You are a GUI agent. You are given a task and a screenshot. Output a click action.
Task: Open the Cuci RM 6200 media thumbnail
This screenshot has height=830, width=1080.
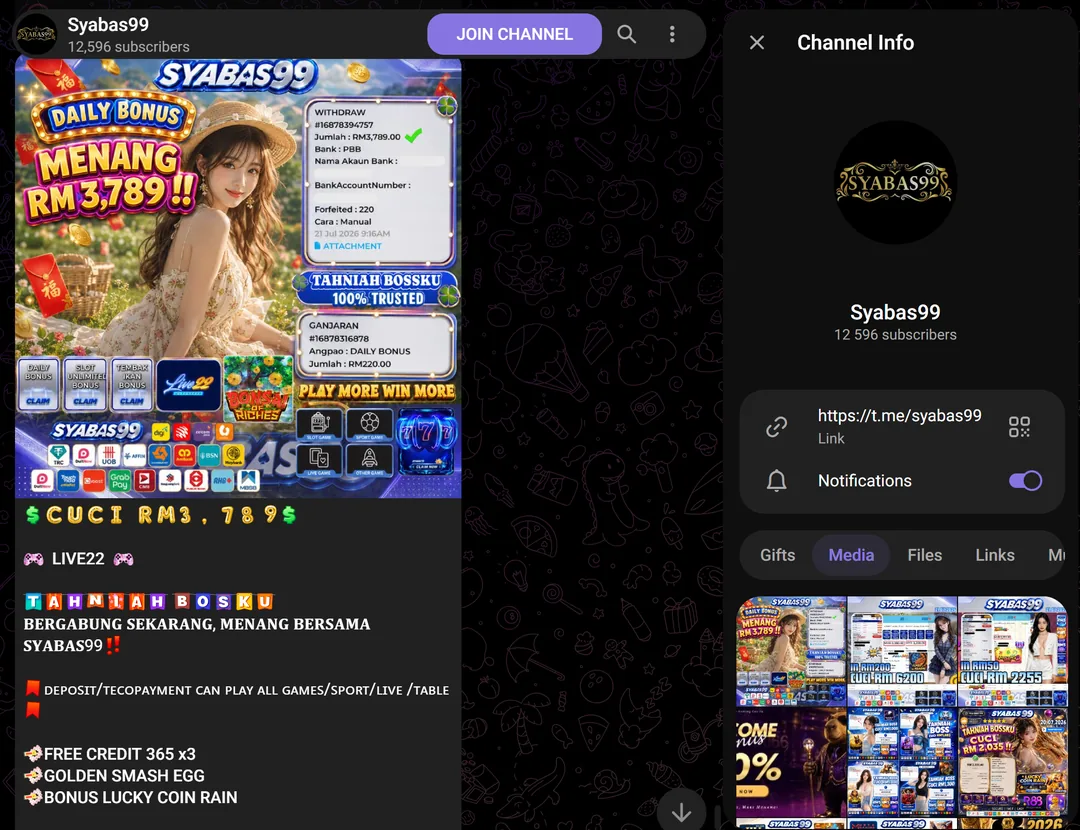(x=902, y=651)
